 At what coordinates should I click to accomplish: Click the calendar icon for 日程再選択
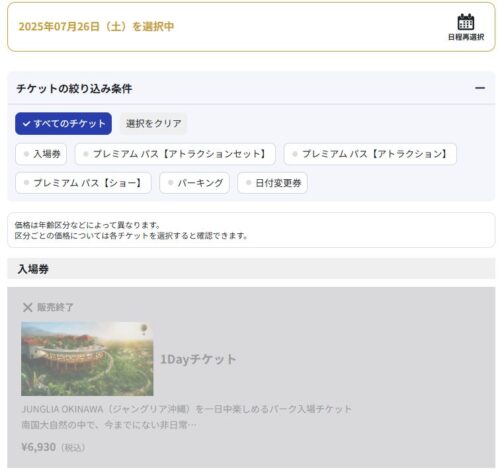[x=466, y=22]
